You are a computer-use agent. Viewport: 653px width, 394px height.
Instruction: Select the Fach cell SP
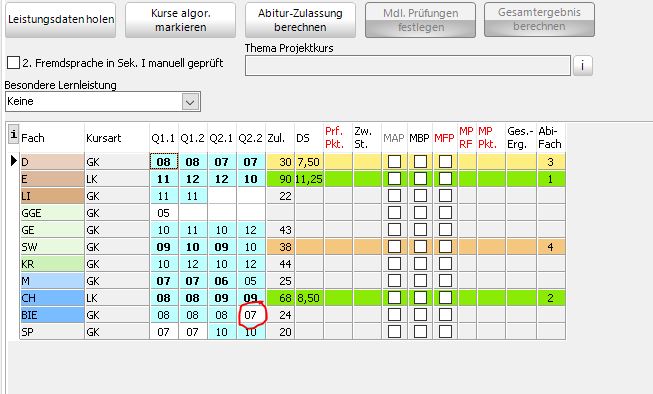[x=52, y=332]
